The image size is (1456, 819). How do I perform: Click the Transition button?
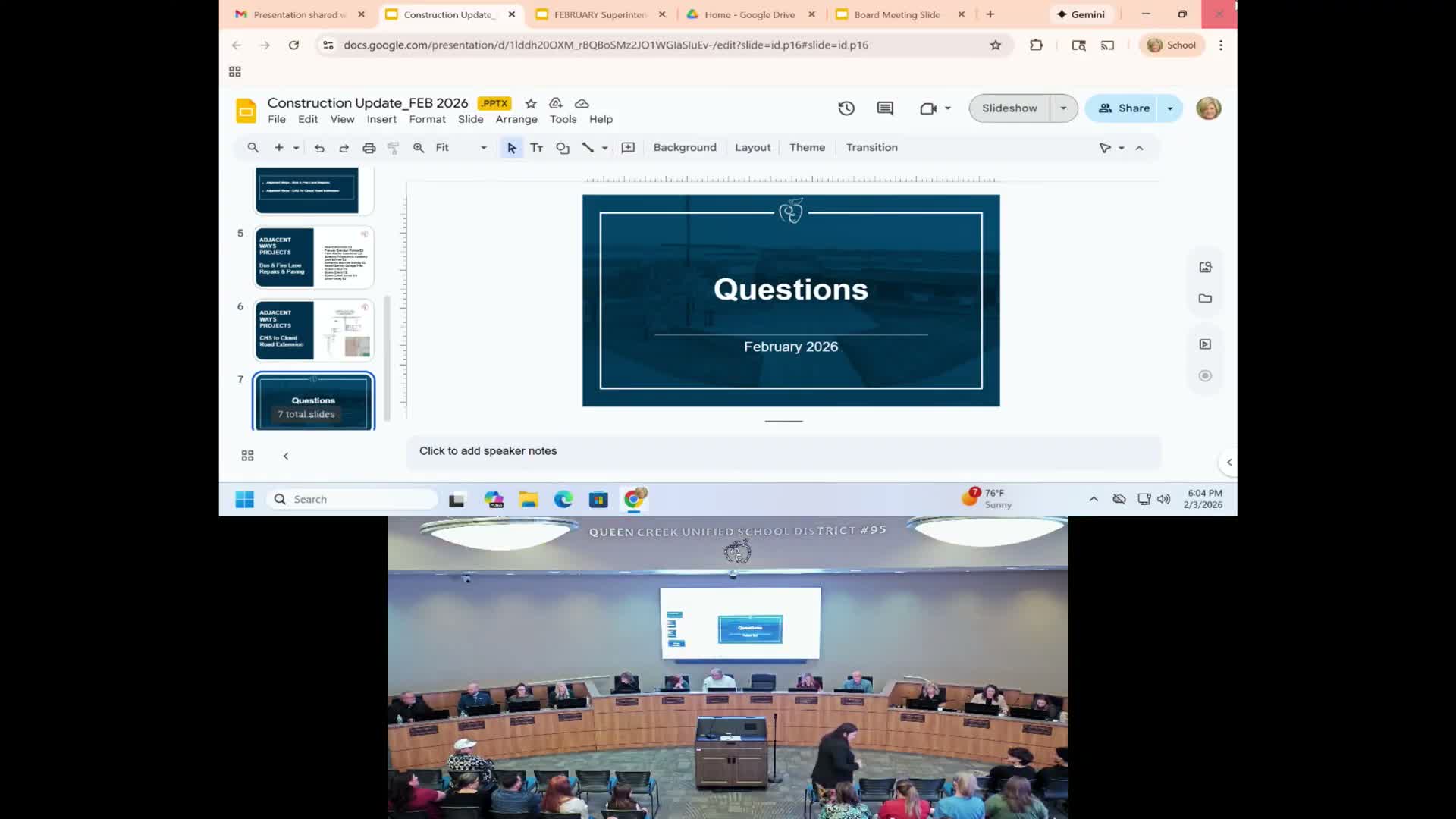point(871,148)
